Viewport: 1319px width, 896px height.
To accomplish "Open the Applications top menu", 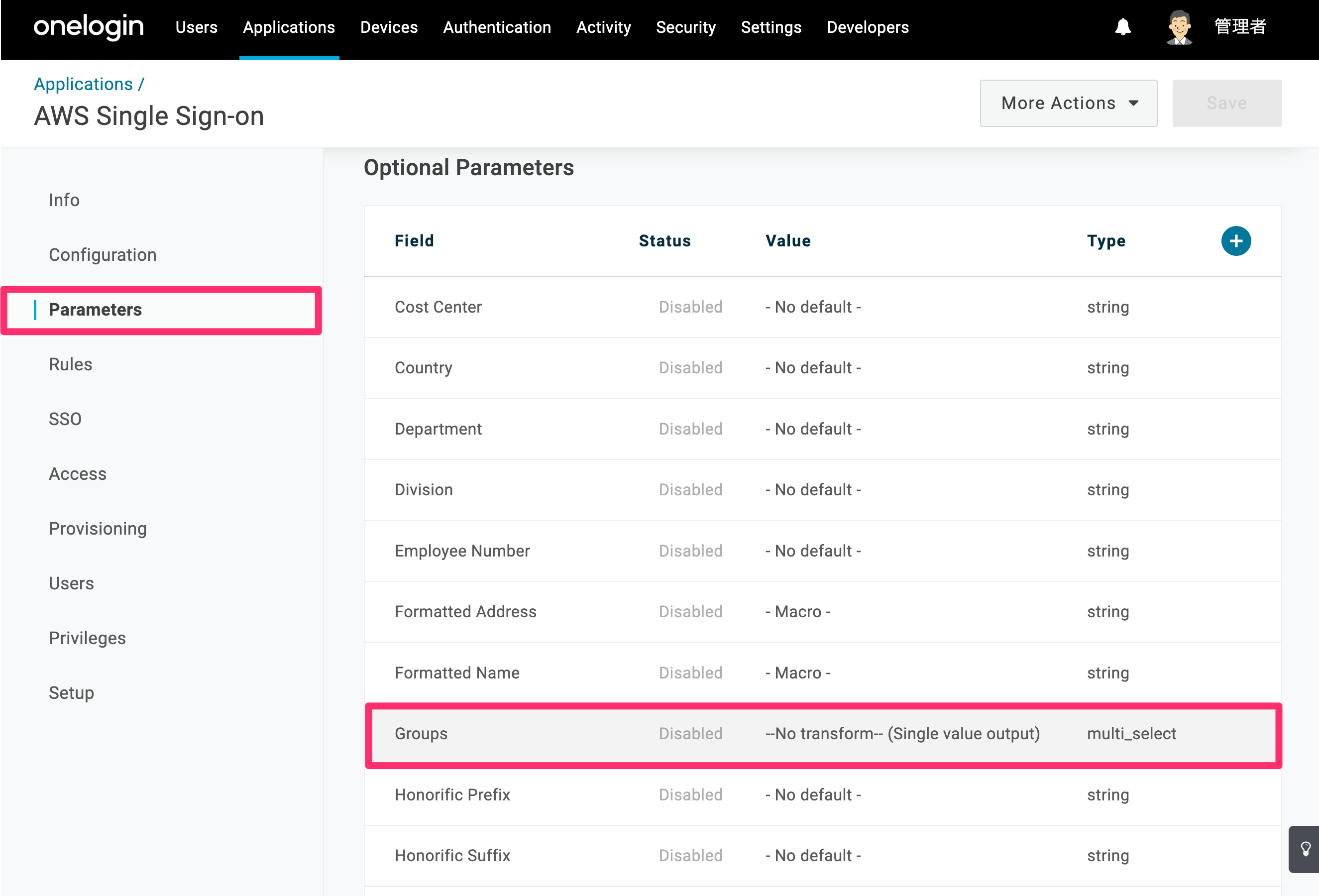I will point(289,27).
